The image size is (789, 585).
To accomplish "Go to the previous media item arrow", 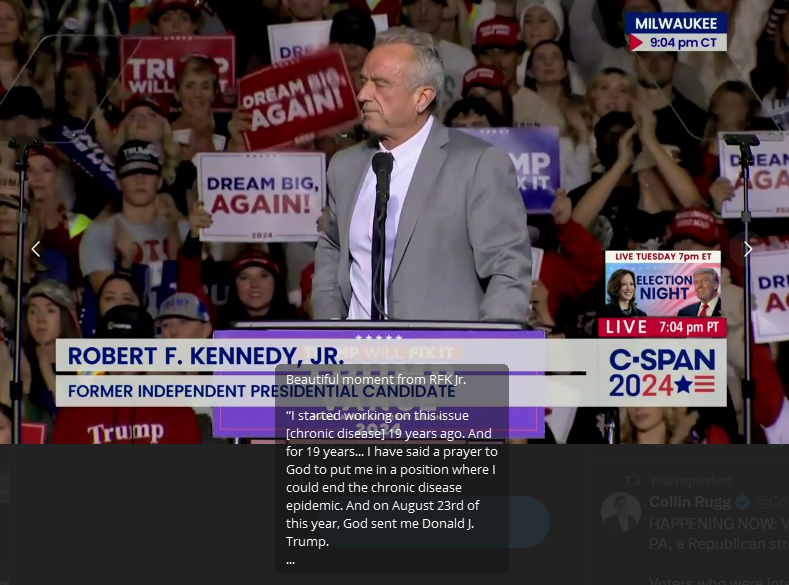I will pyautogui.click(x=36, y=249).
